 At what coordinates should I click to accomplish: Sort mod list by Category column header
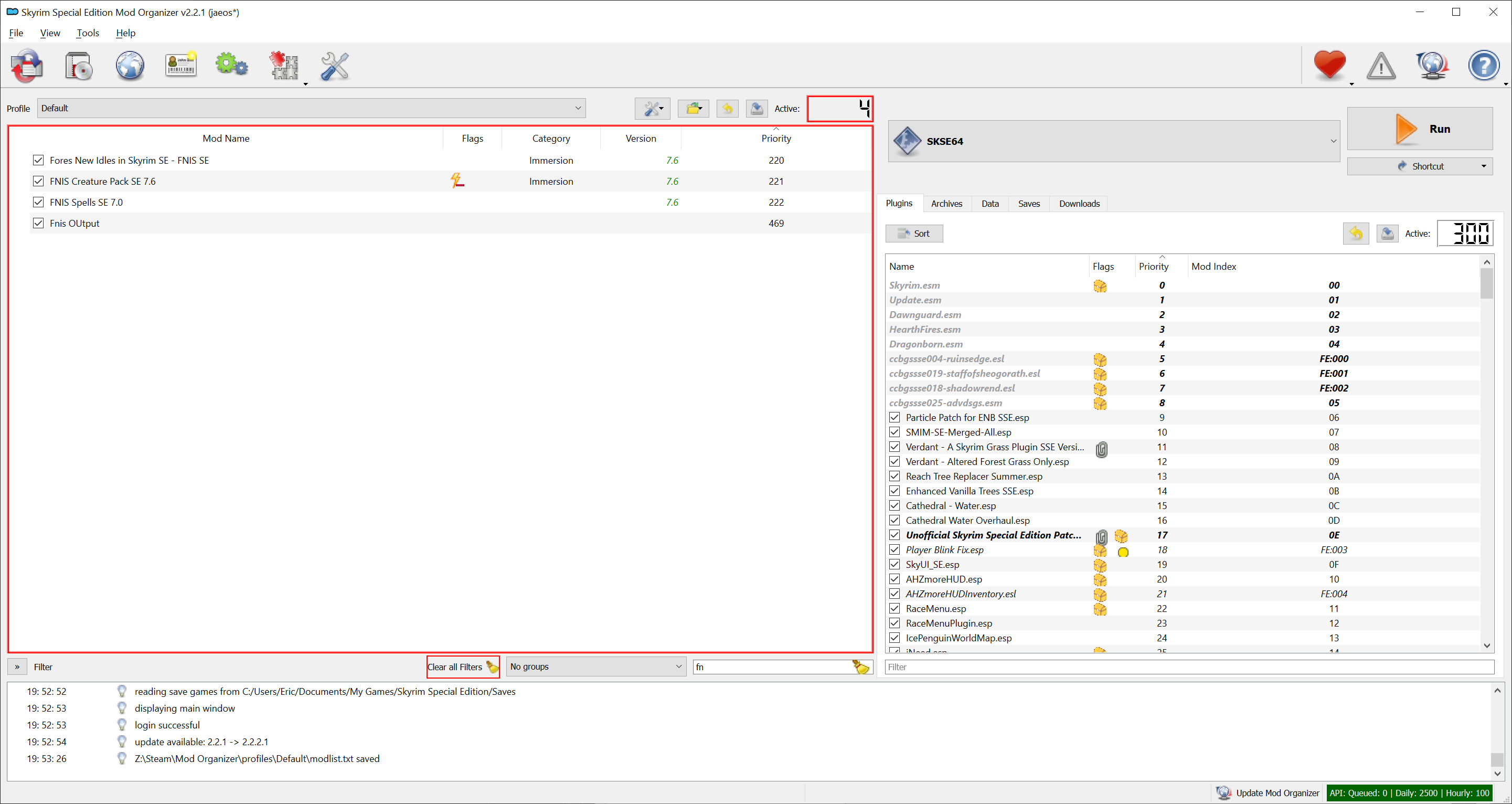(551, 138)
